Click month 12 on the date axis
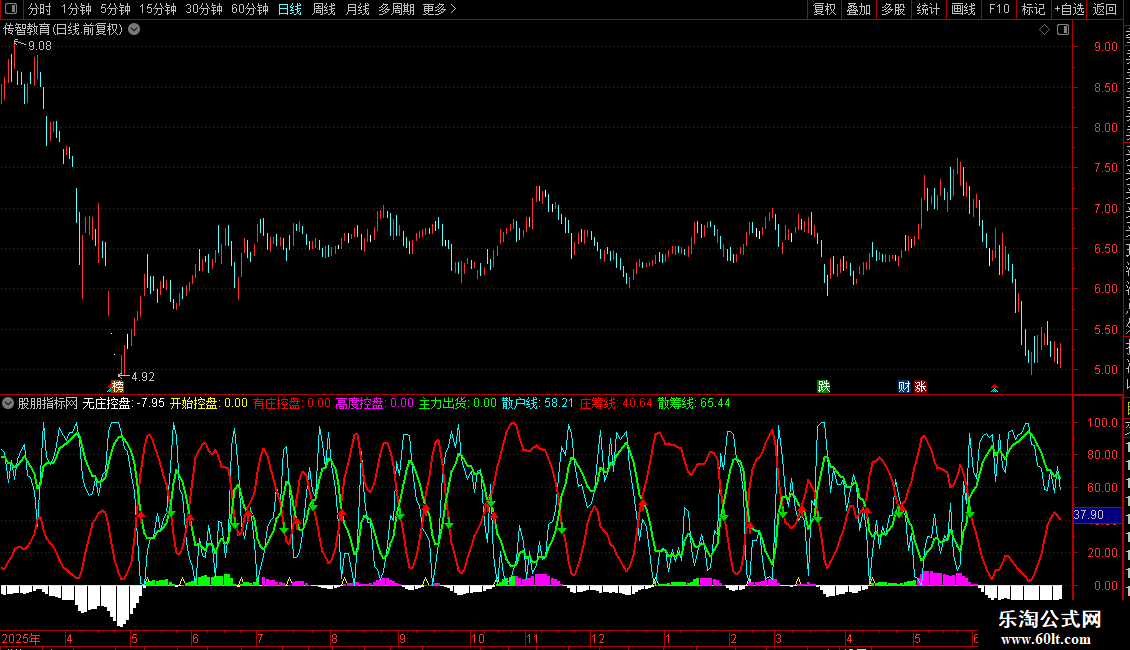 (x=597, y=638)
